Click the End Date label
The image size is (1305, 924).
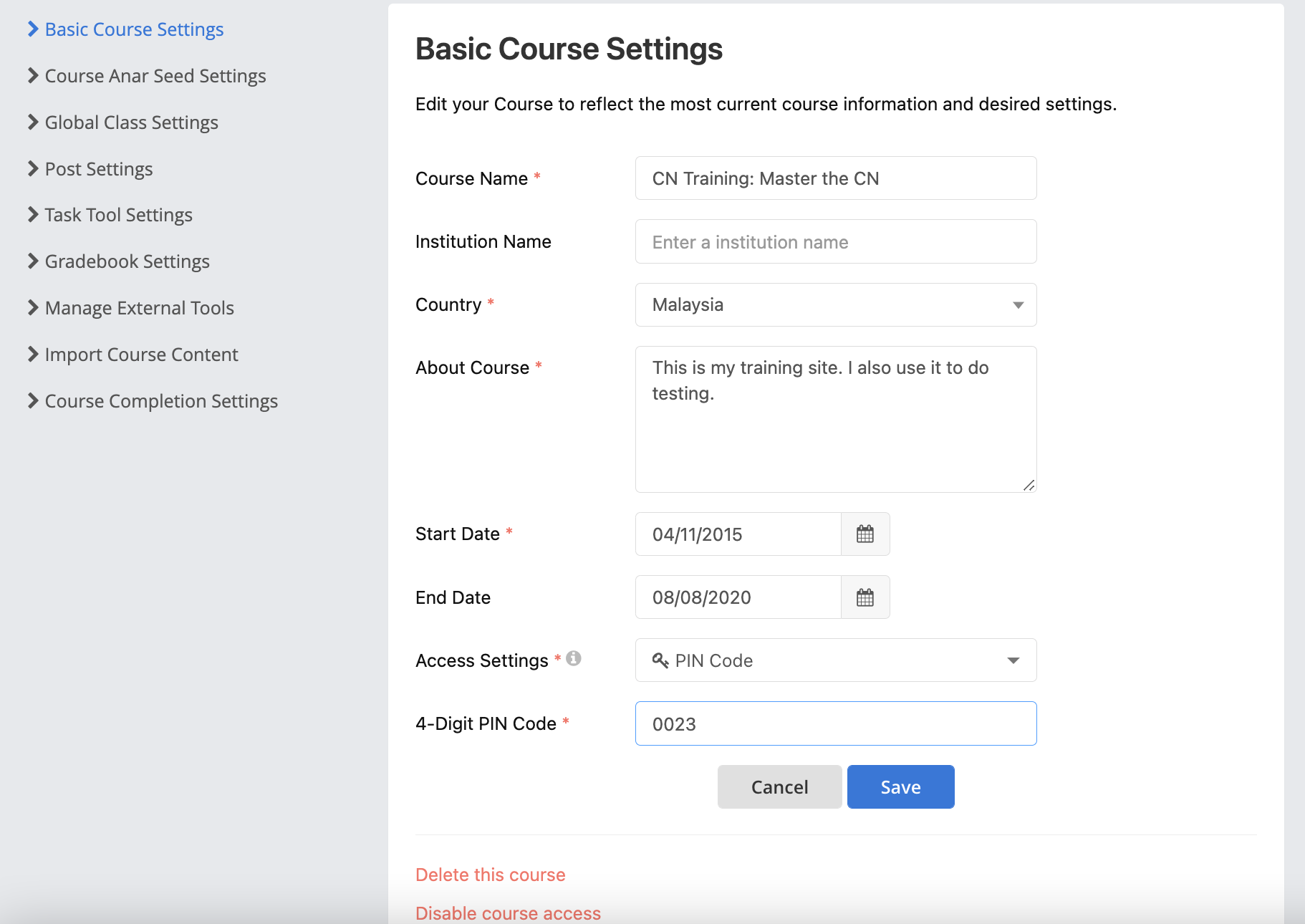point(453,597)
